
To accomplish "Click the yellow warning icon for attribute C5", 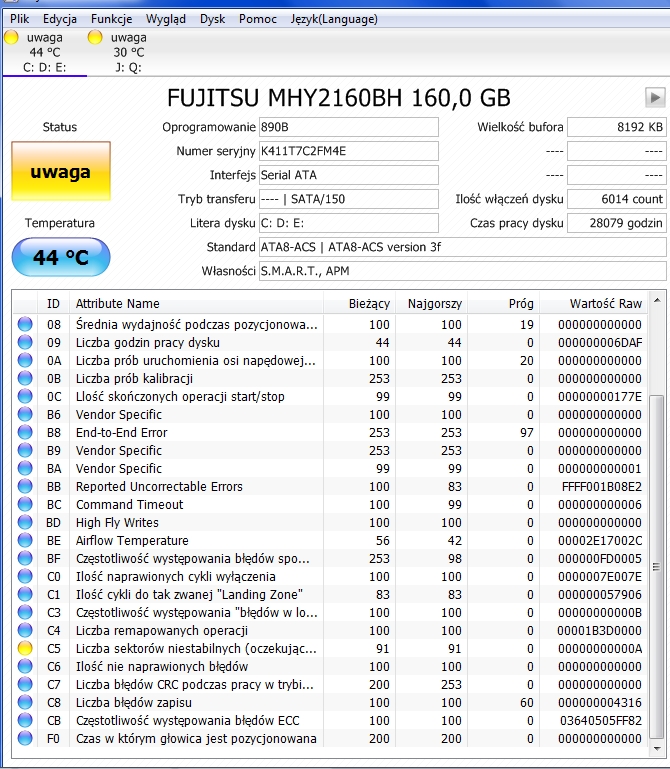I will (25, 648).
